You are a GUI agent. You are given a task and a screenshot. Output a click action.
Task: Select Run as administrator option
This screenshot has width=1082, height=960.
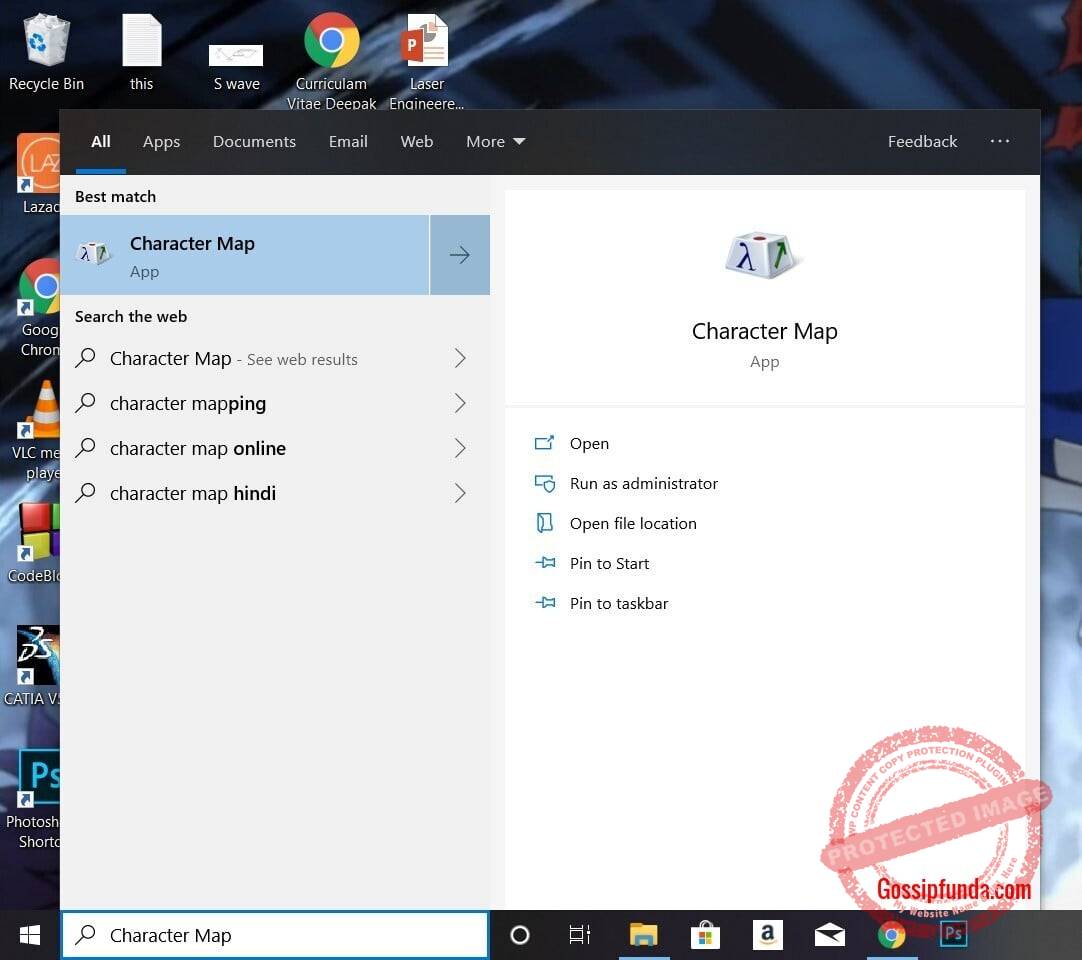(643, 483)
